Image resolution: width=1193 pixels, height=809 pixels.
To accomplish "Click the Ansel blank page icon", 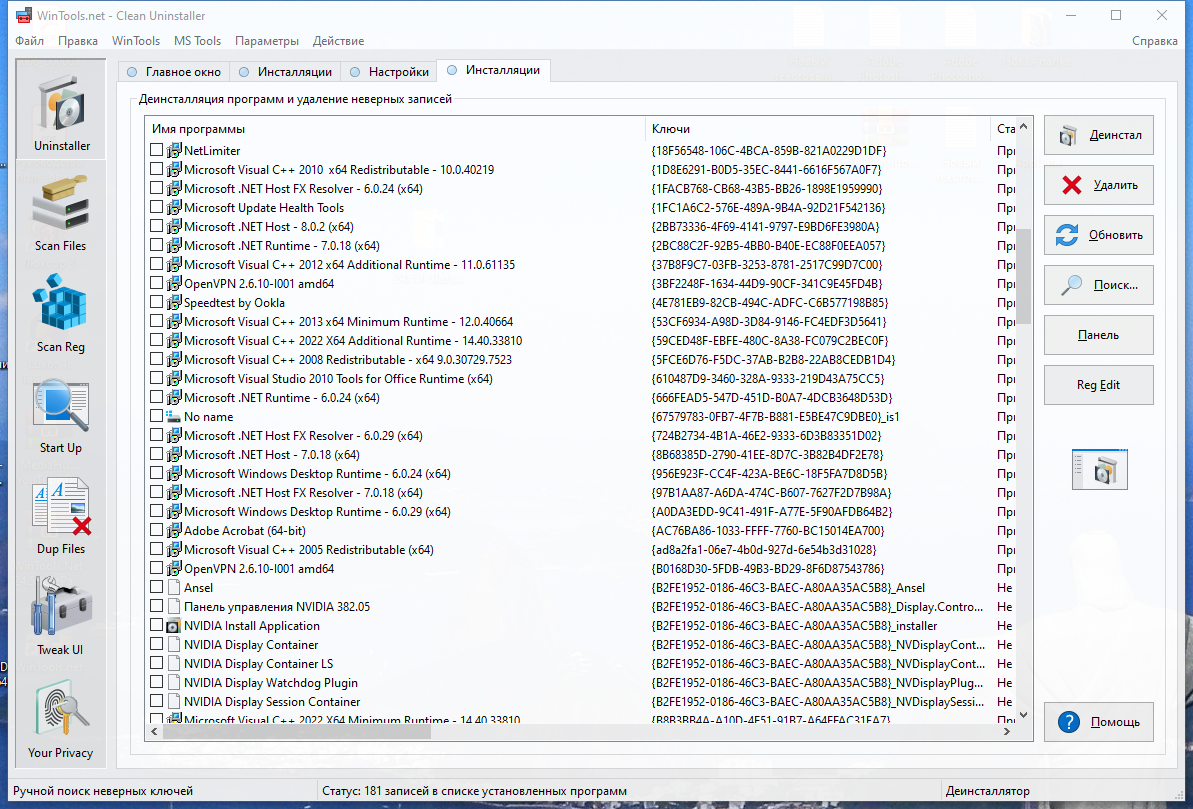I will (x=173, y=588).
